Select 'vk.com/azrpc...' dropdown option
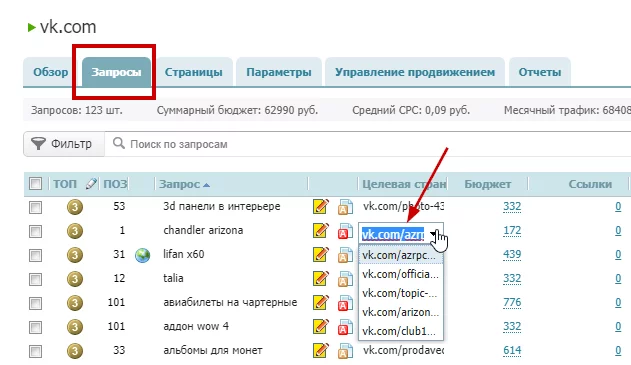This screenshot has height=365, width=631. [401, 255]
